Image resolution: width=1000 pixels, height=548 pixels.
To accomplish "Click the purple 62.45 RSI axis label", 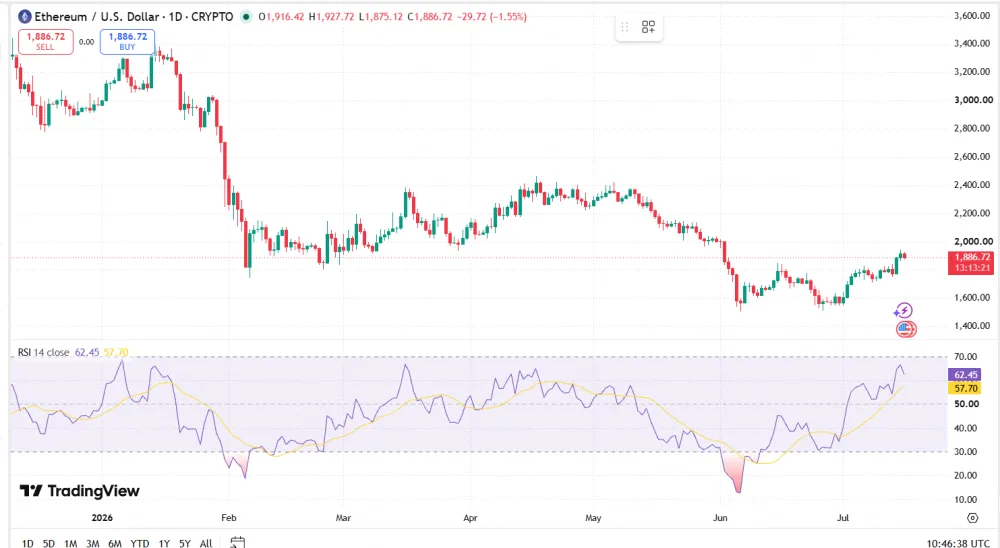I will tap(966, 375).
